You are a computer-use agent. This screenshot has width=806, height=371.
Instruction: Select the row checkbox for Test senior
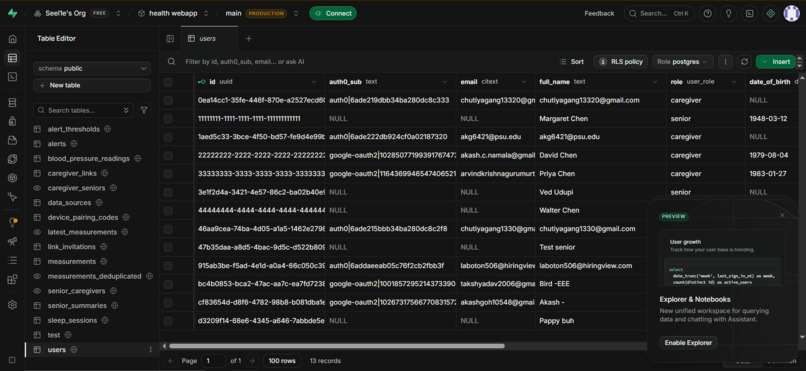pos(168,247)
